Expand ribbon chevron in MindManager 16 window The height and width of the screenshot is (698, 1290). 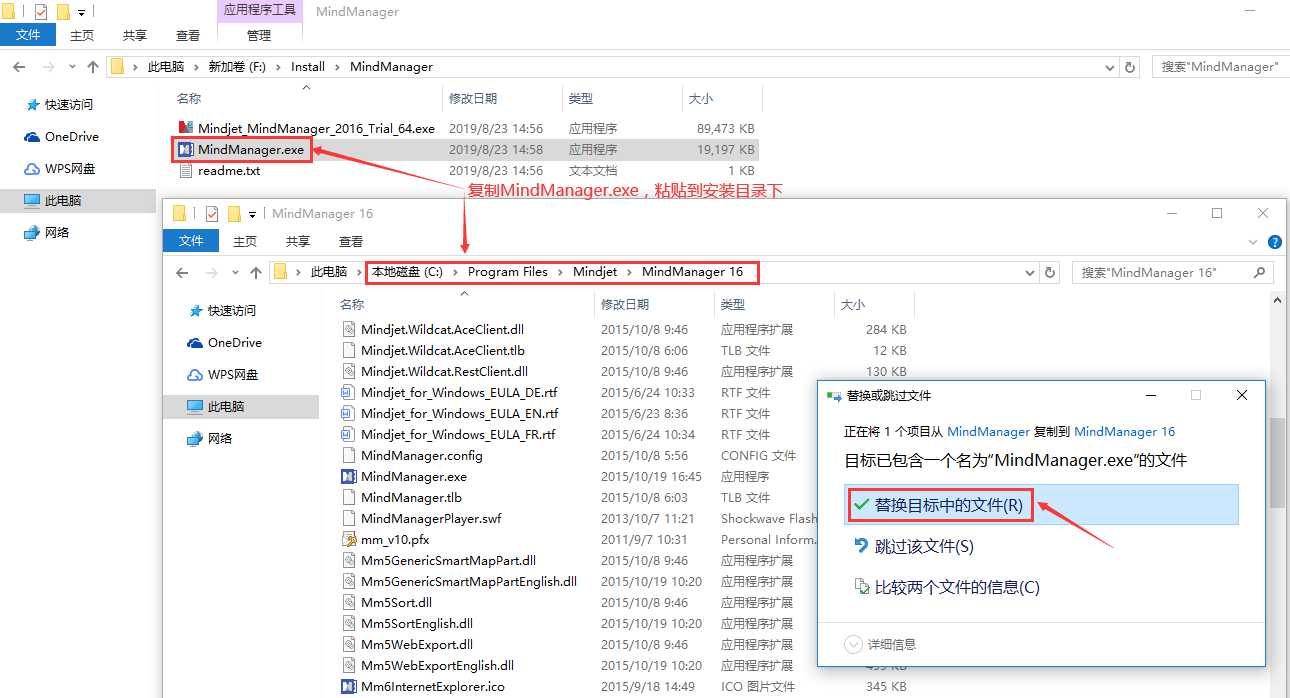[1255, 242]
